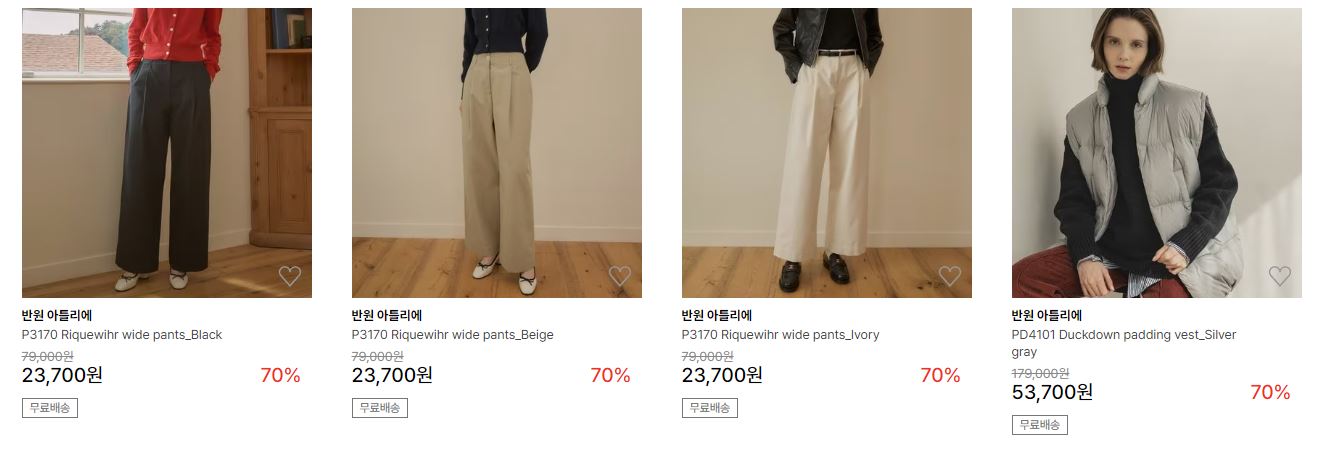Click 무료배송 badge under padding vest
This screenshot has height=456, width=1322.
click(x=1040, y=425)
